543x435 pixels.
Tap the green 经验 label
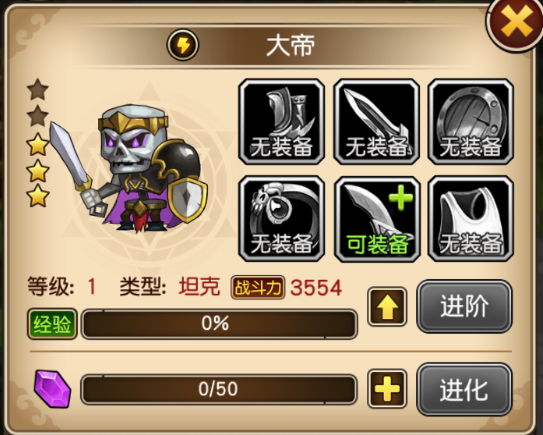pos(52,324)
